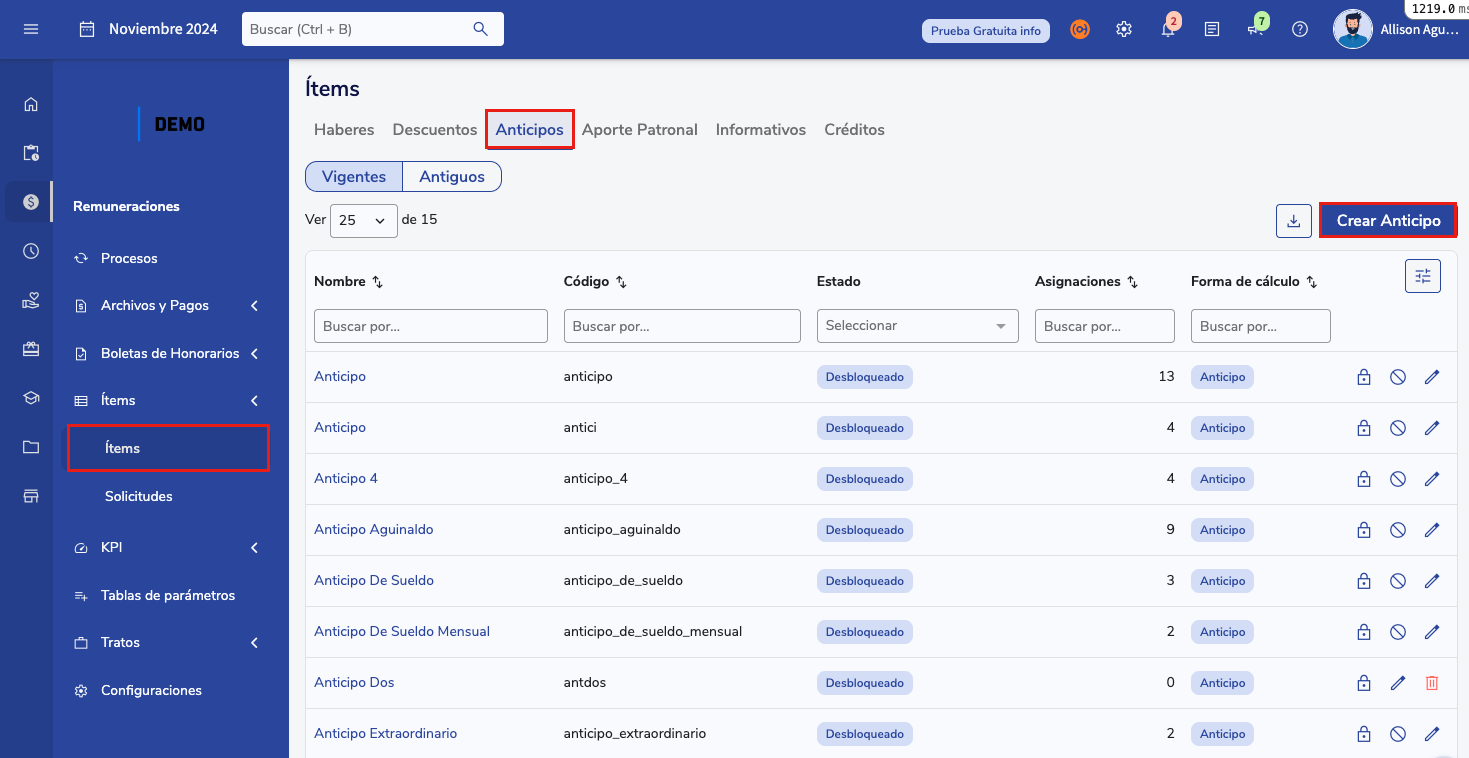Open the Estado Seleccionar dropdown
The image size is (1469, 758).
[x=916, y=326]
